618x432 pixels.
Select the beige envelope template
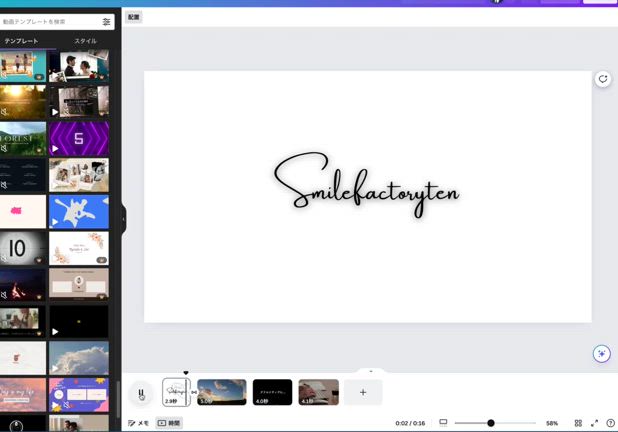click(x=79, y=285)
